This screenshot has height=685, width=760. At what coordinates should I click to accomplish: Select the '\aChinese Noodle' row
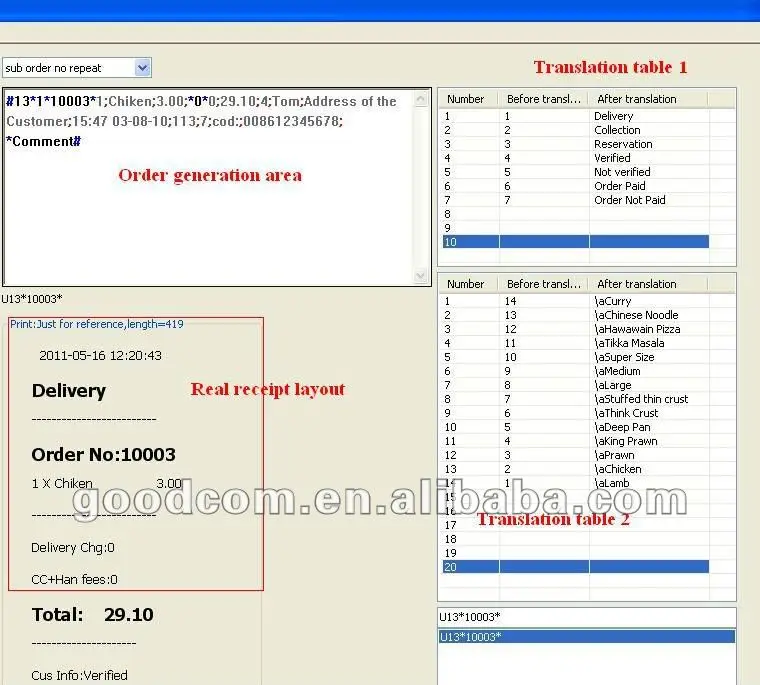[576, 315]
